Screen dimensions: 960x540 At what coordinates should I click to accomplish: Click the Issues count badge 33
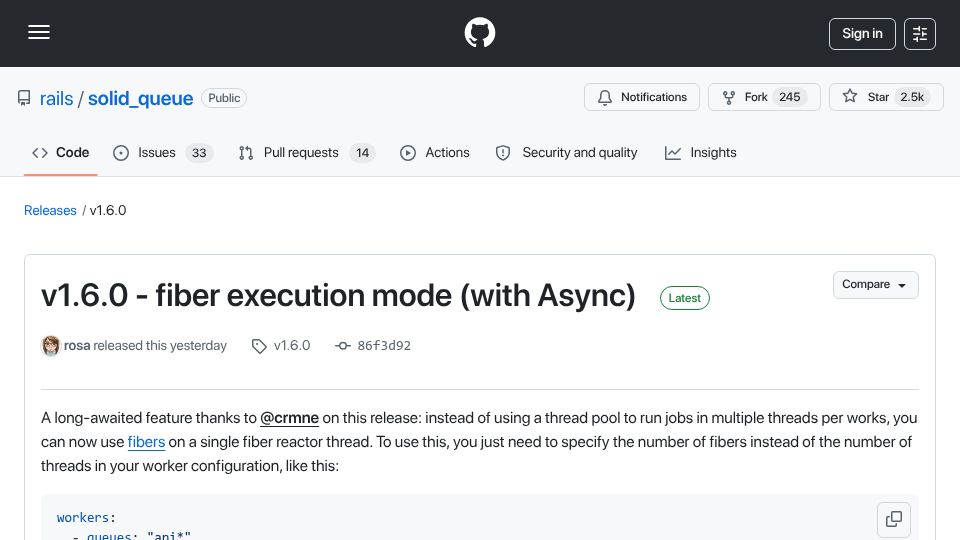[x=199, y=153]
